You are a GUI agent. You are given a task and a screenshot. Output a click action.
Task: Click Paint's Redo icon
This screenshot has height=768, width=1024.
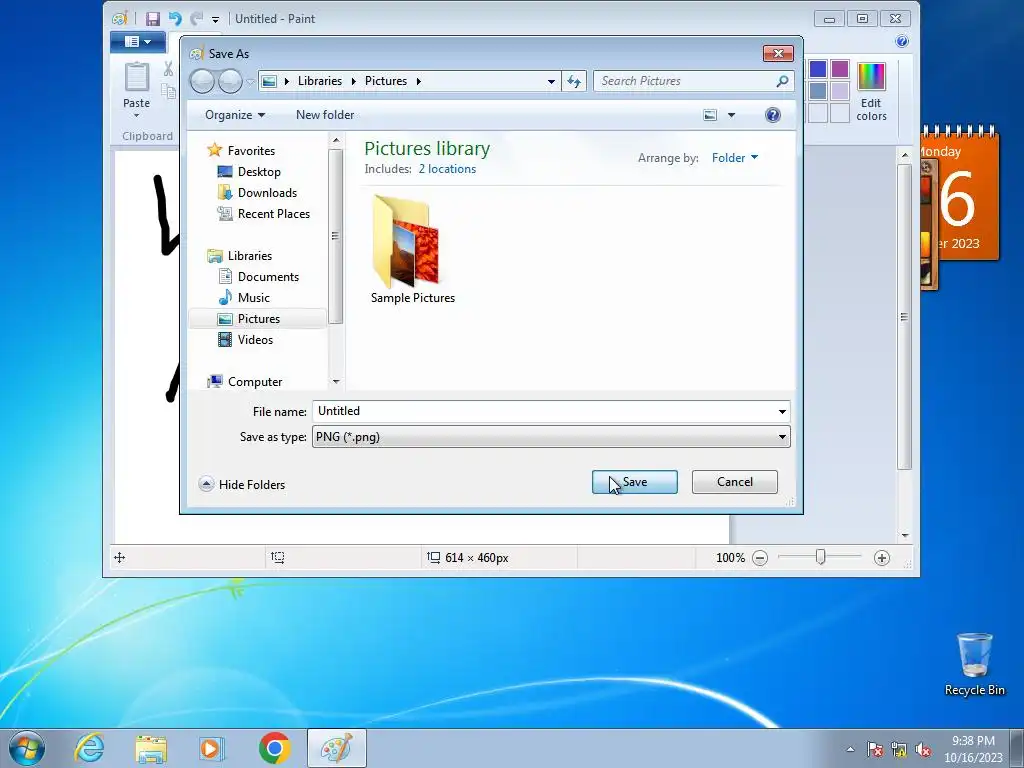pyautogui.click(x=197, y=19)
